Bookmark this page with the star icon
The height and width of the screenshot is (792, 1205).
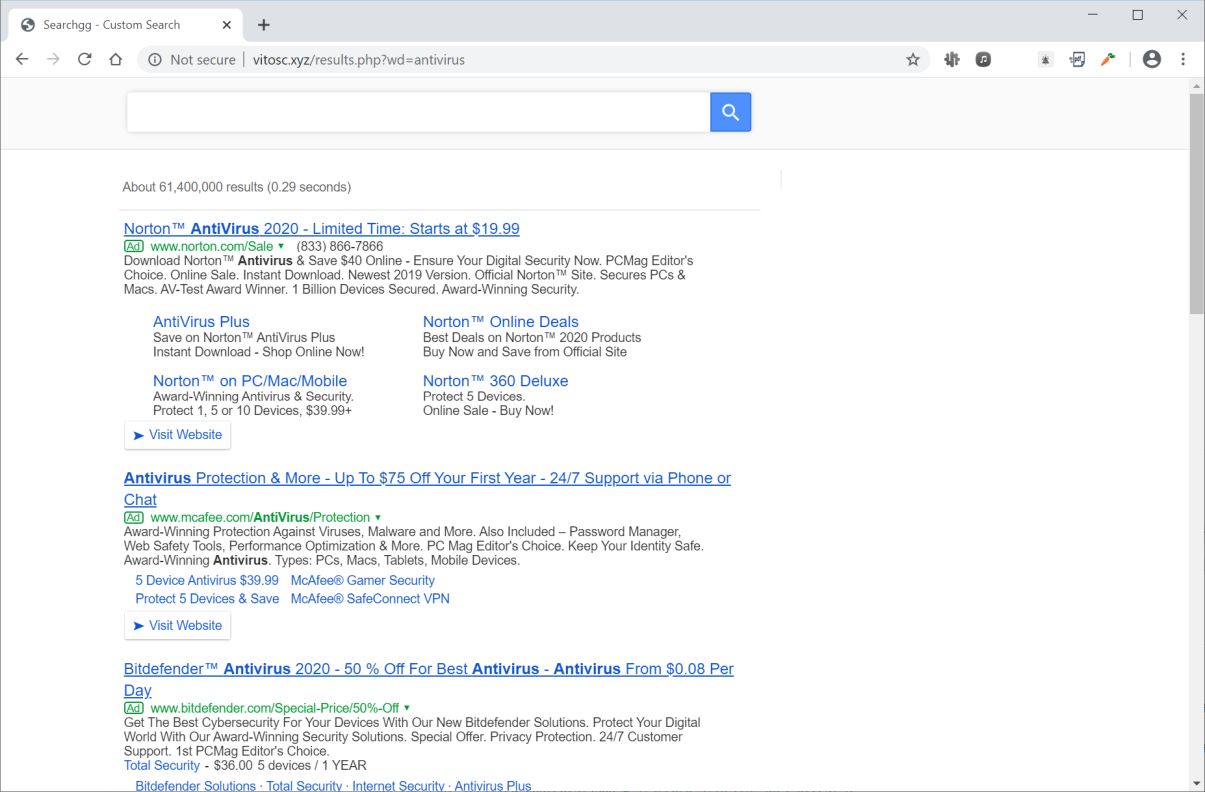tap(913, 60)
